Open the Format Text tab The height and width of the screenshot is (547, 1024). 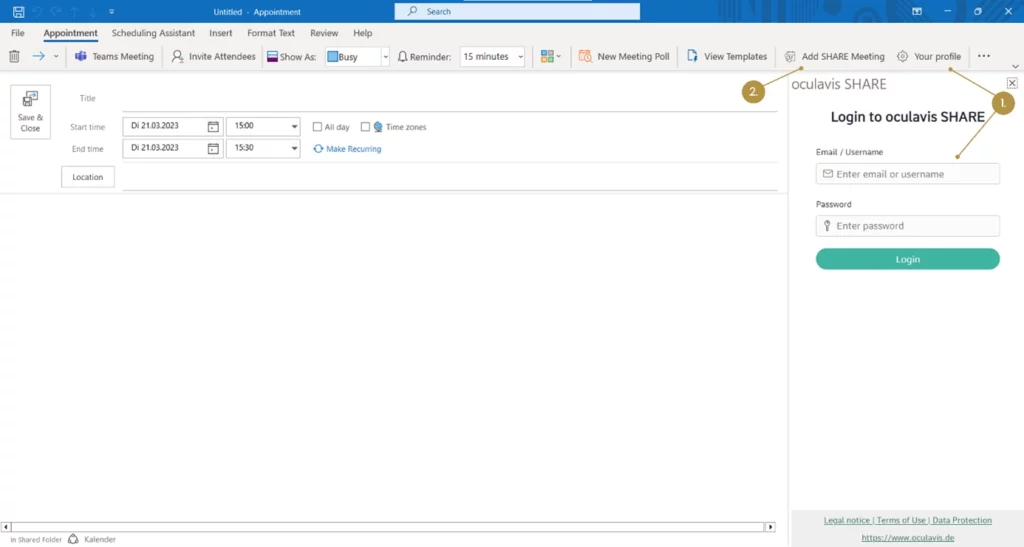point(271,33)
